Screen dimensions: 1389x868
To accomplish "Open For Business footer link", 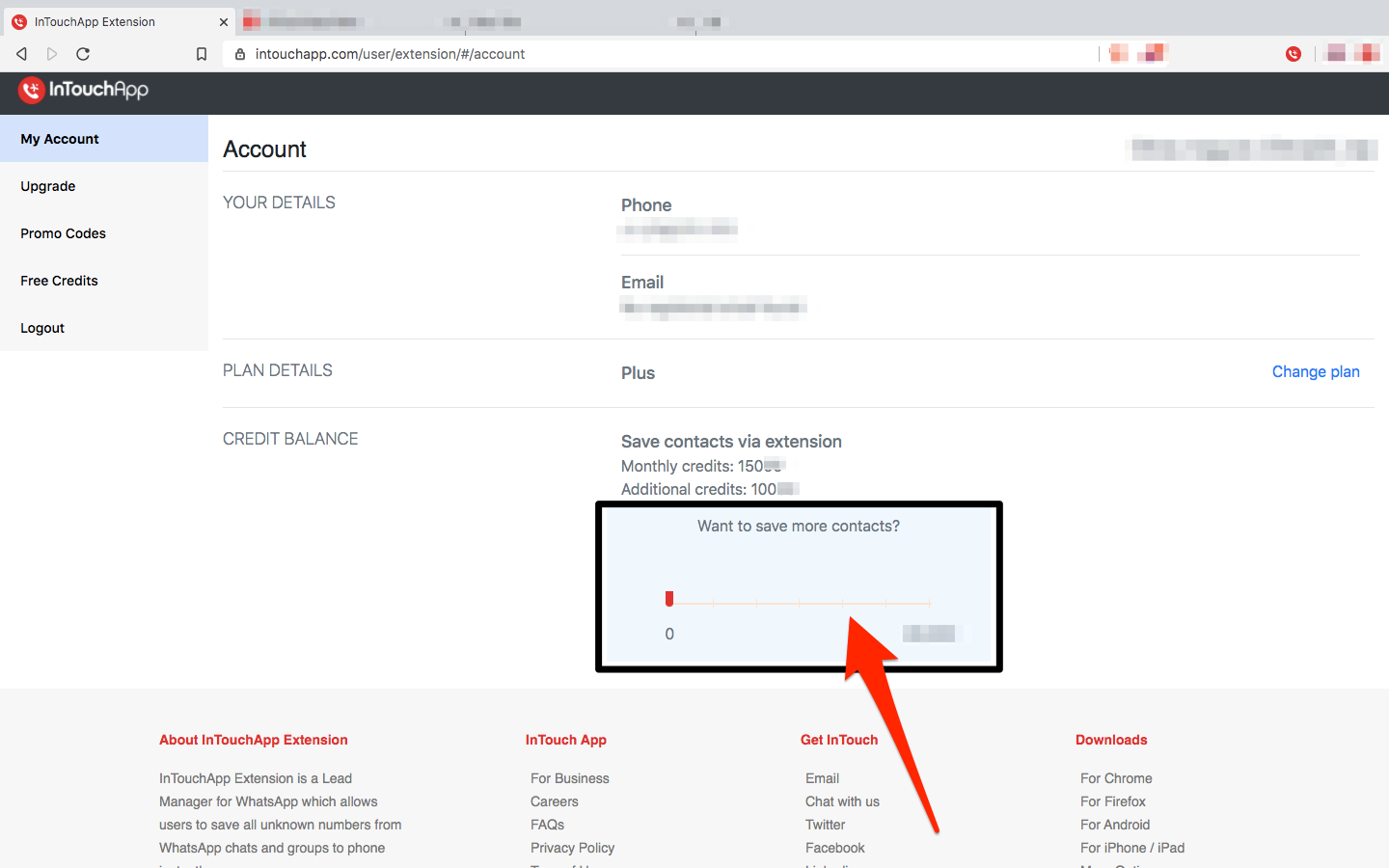I will click(x=570, y=778).
